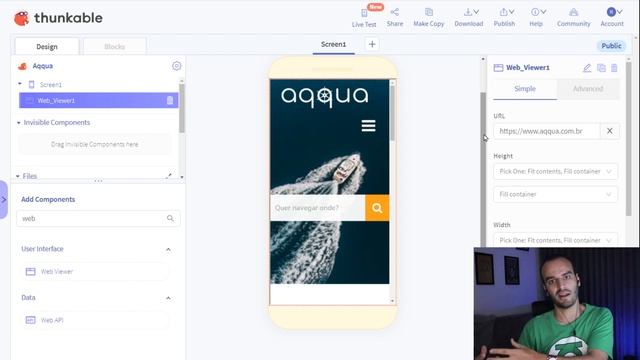Click the Public status badge

pos(611,46)
